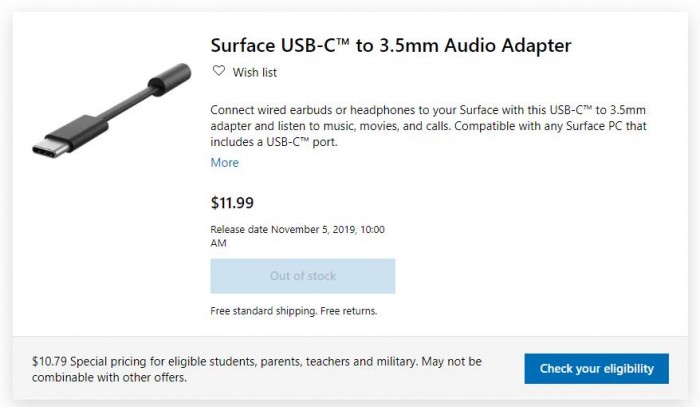Click the Check your eligibility button
The height and width of the screenshot is (407, 700).
pos(596,368)
